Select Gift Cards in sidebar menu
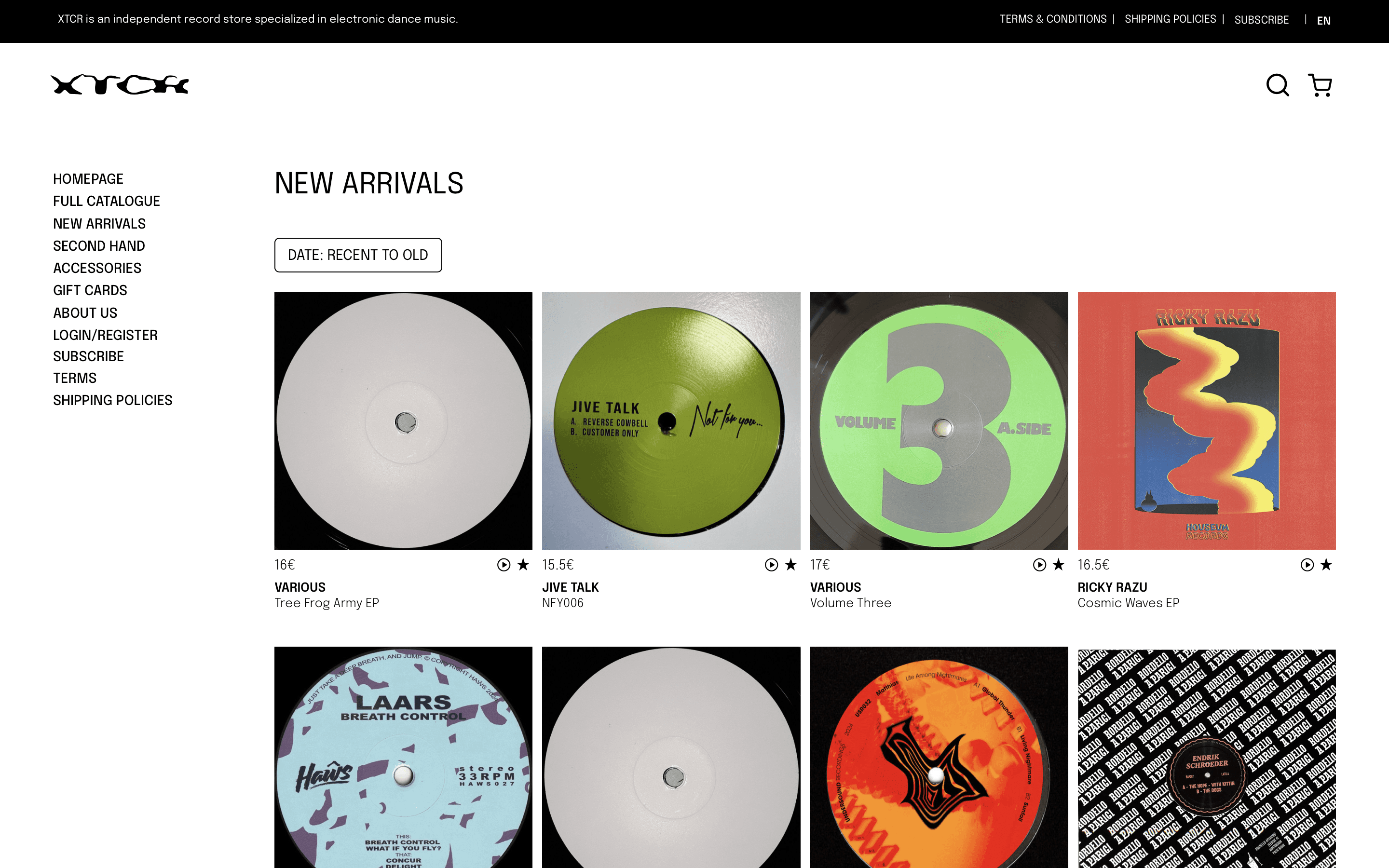This screenshot has height=868, width=1389. 90,290
